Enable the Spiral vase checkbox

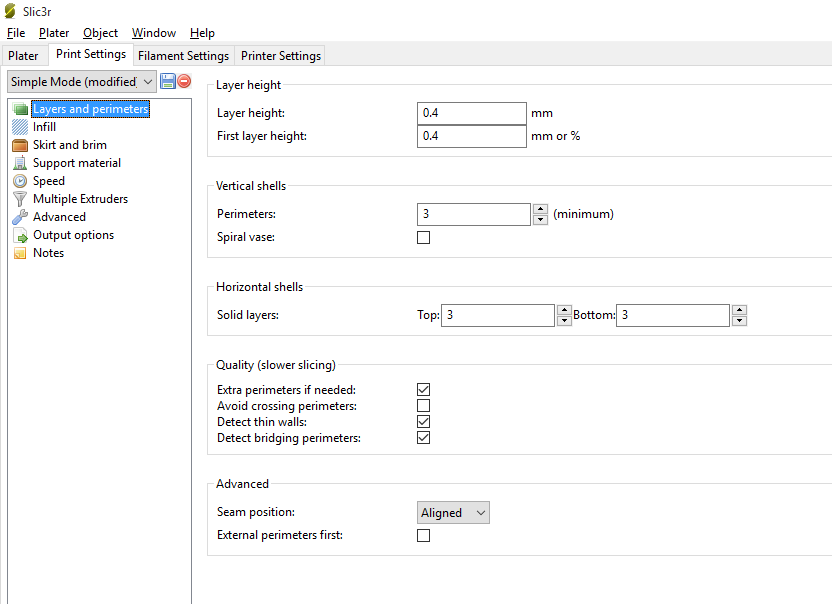[423, 238]
